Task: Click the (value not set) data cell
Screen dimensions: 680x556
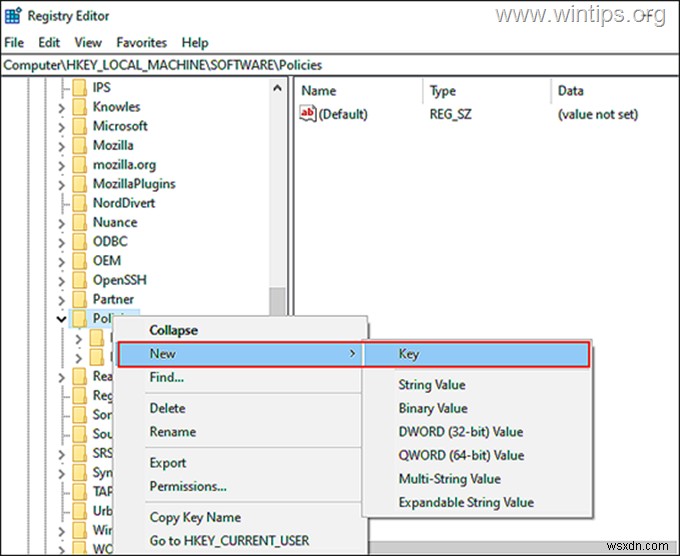Action: (x=598, y=114)
